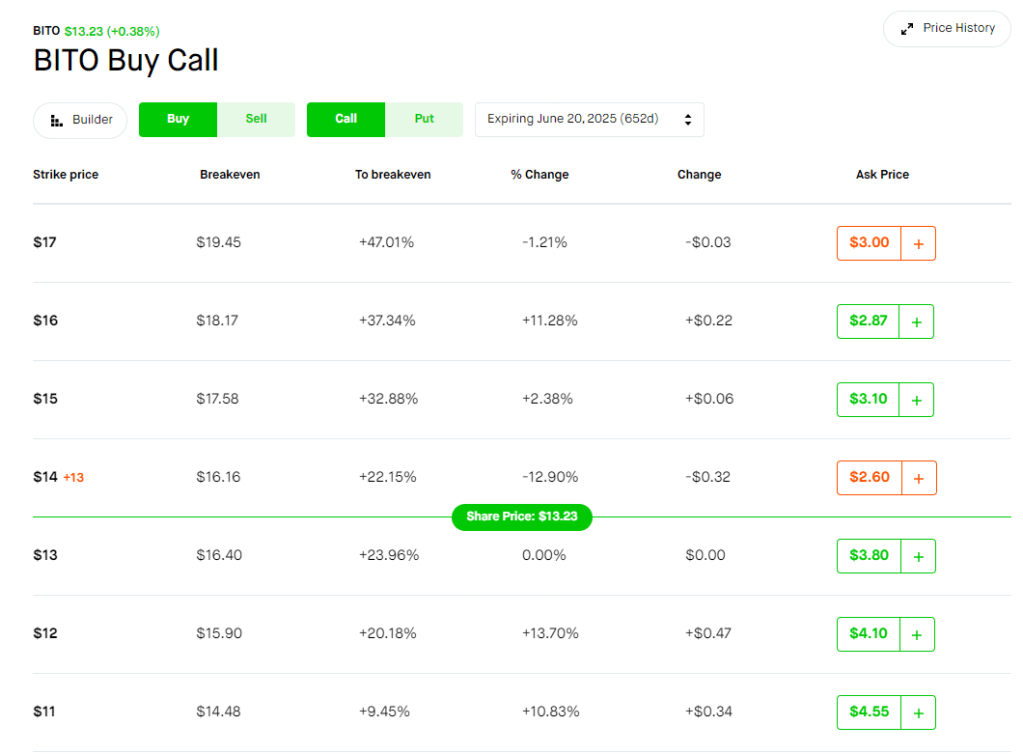This screenshot has width=1023, height=754.
Task: Click the Ask Price column header
Action: click(882, 174)
